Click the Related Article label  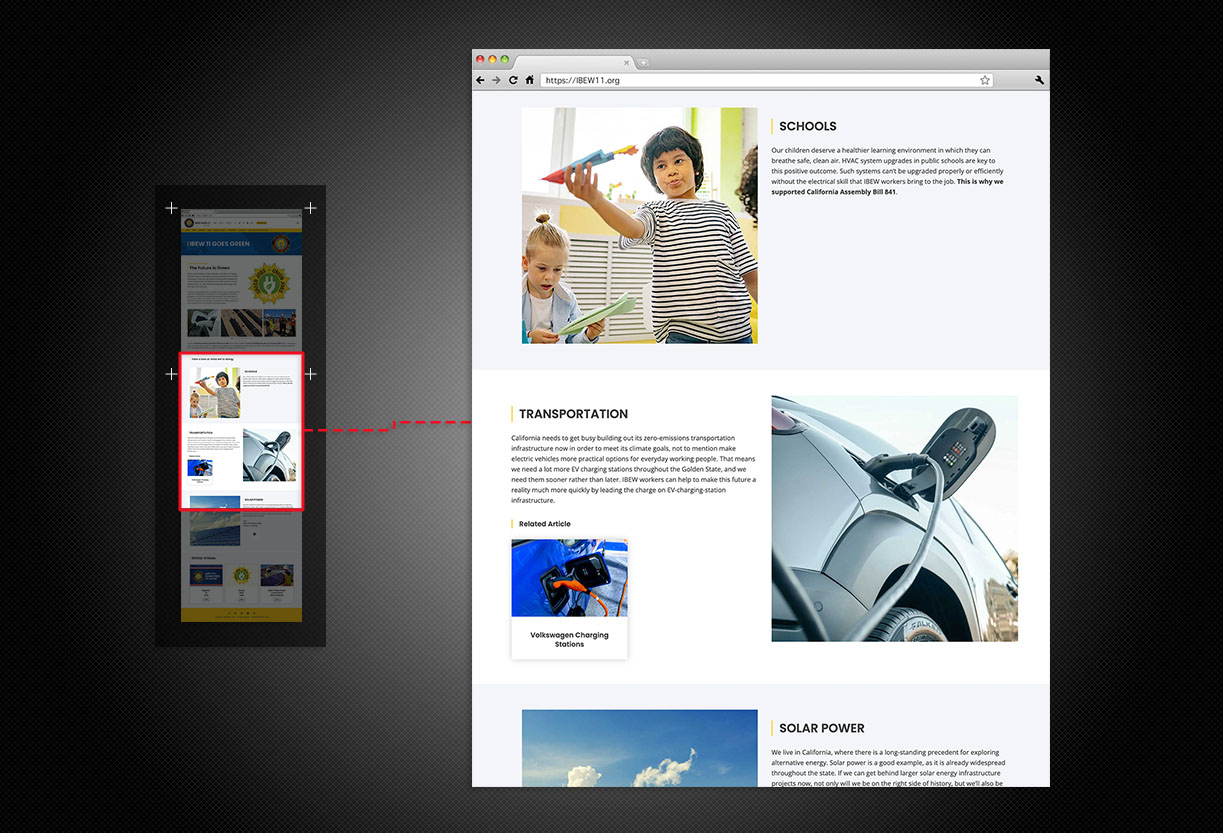(x=544, y=524)
